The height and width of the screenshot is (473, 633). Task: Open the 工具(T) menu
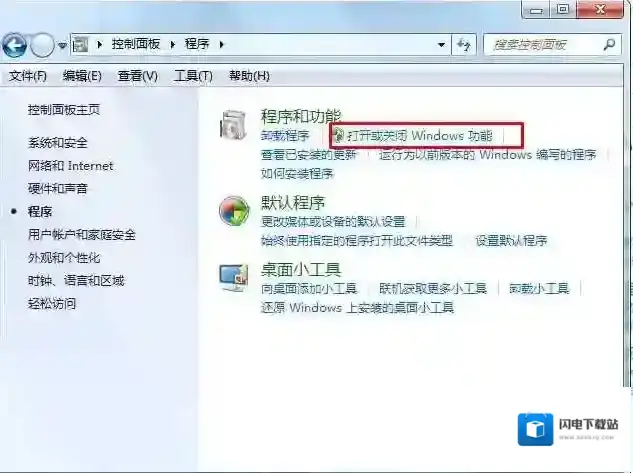pyautogui.click(x=193, y=75)
